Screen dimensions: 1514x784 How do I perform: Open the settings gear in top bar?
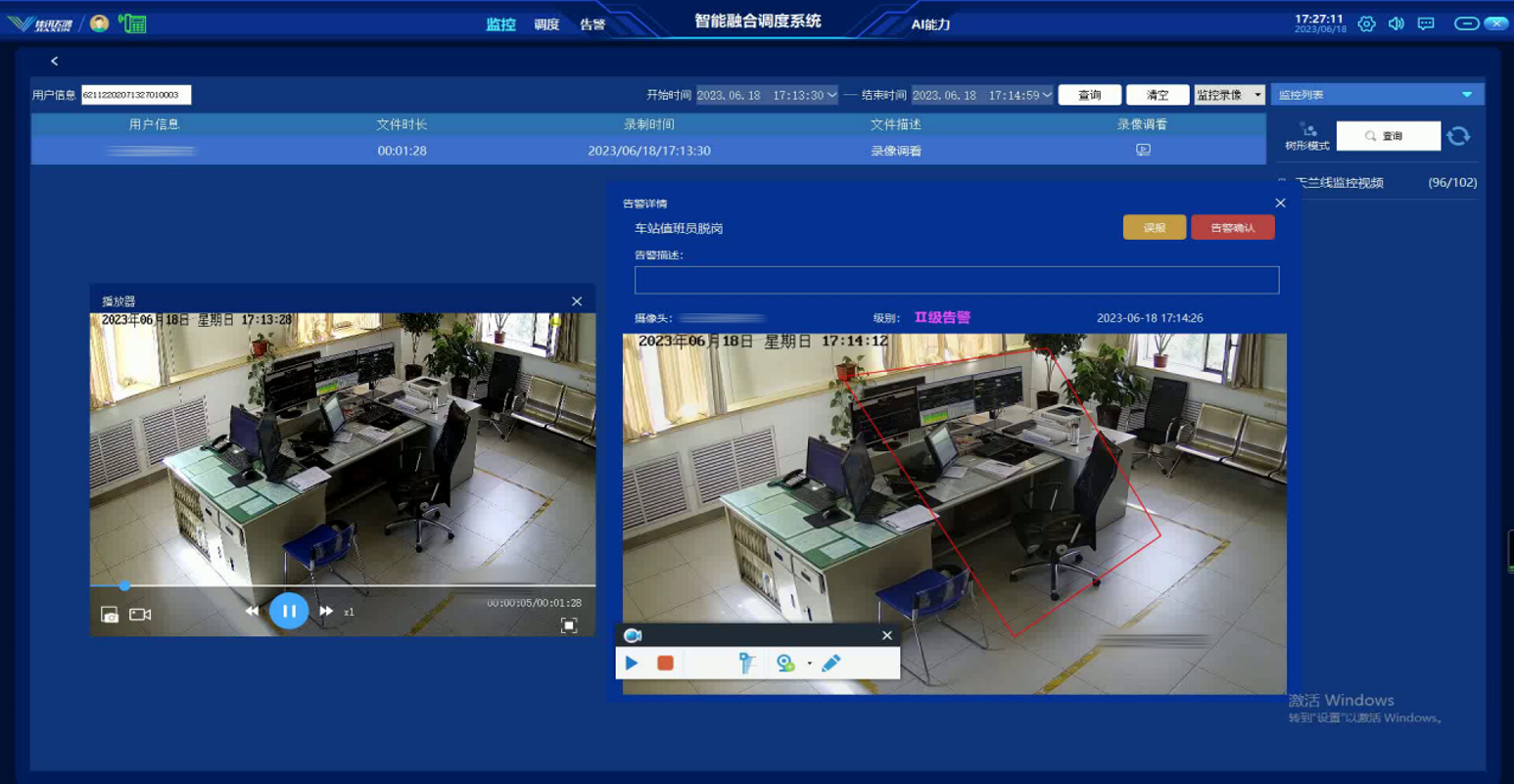click(x=1366, y=23)
